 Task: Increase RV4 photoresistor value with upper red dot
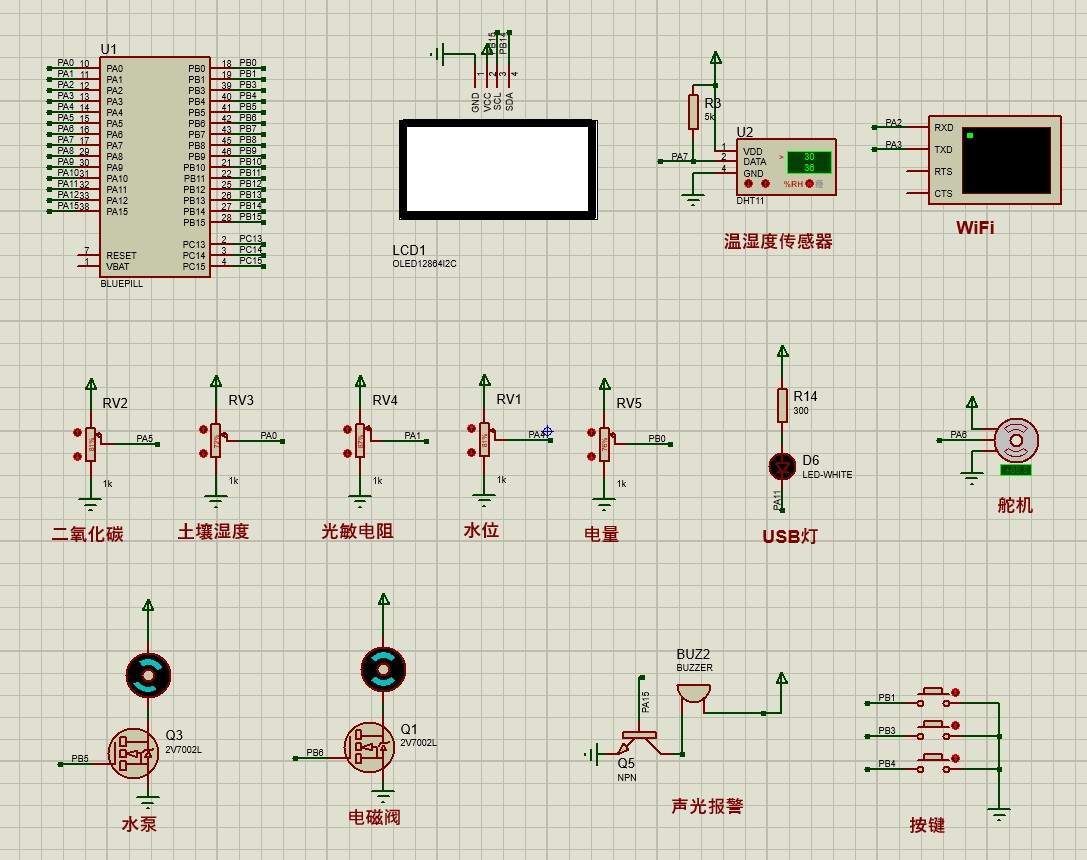pos(347,430)
